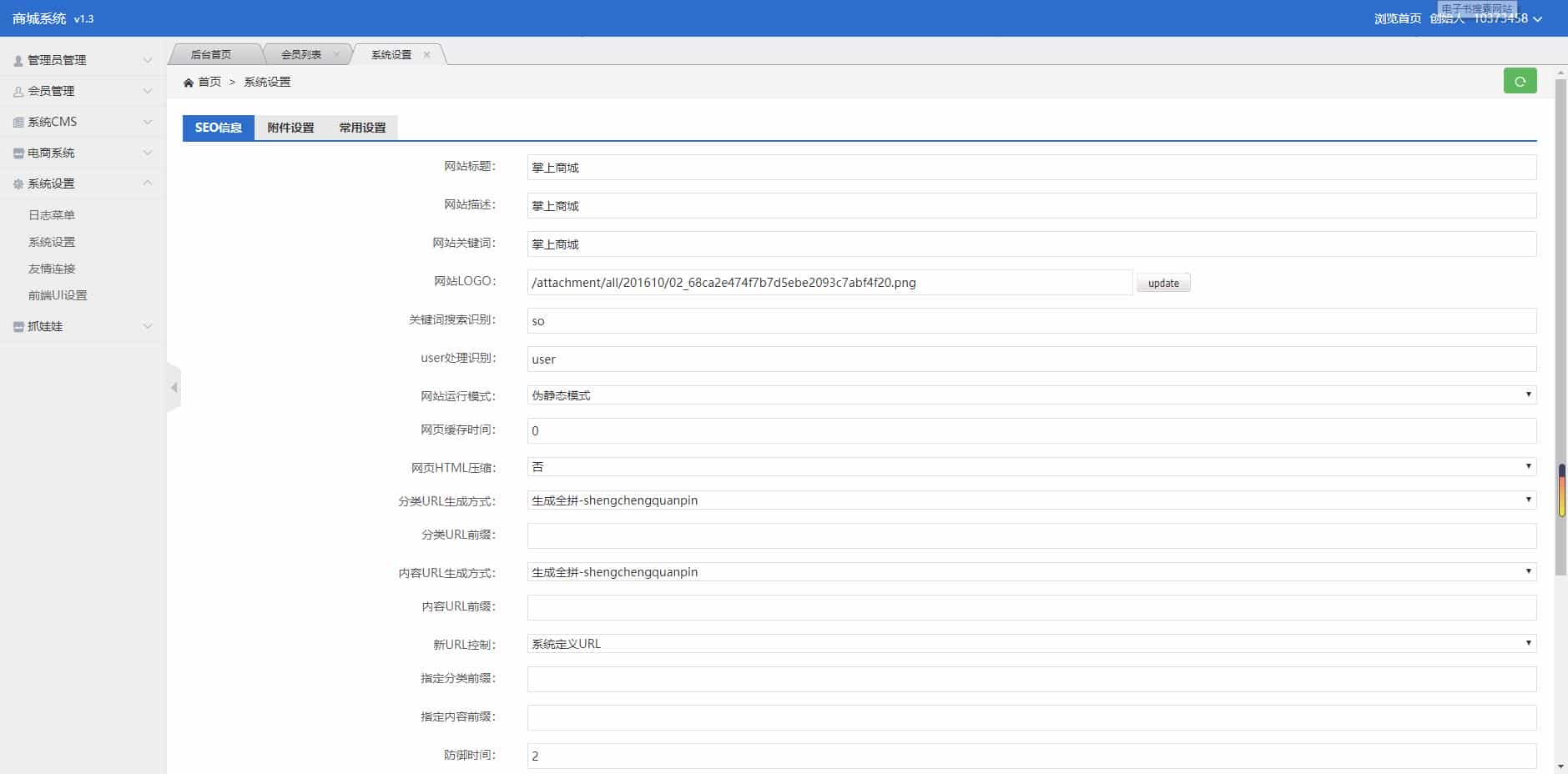The width and height of the screenshot is (1568, 774).
Task: Switch to the 会员列表 tab
Action: [x=303, y=53]
